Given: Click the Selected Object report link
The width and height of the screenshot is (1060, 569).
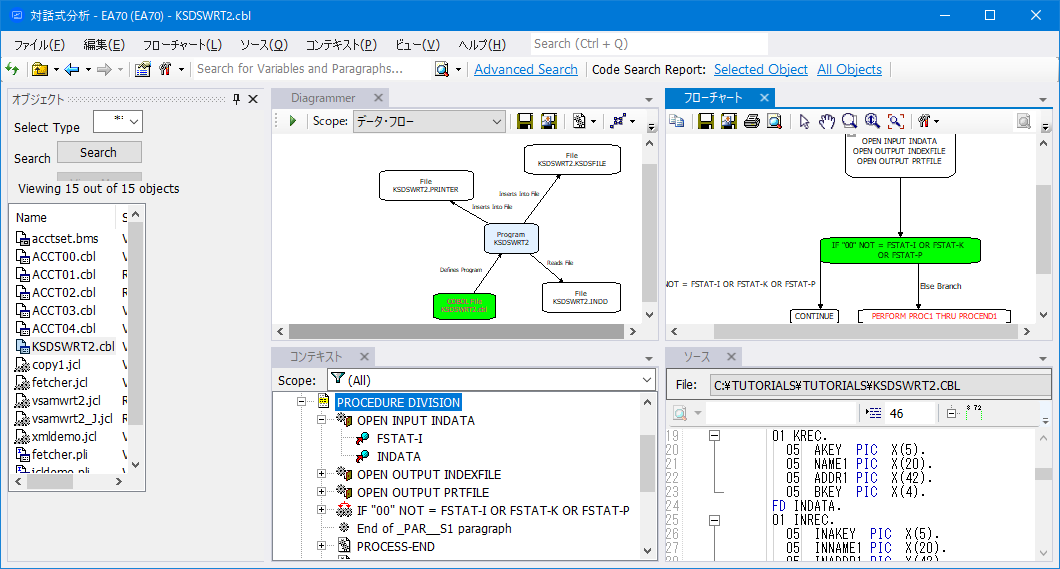Looking at the screenshot, I should point(761,70).
